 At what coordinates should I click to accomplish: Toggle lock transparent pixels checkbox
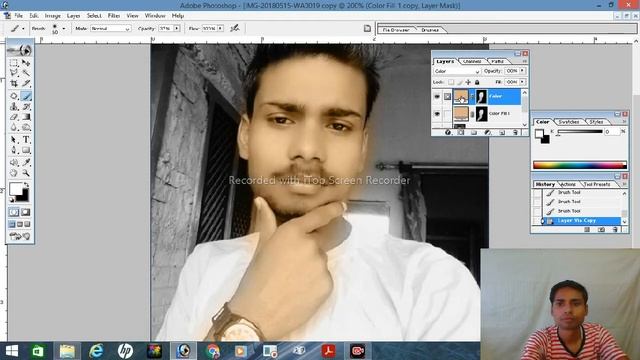pyautogui.click(x=451, y=82)
